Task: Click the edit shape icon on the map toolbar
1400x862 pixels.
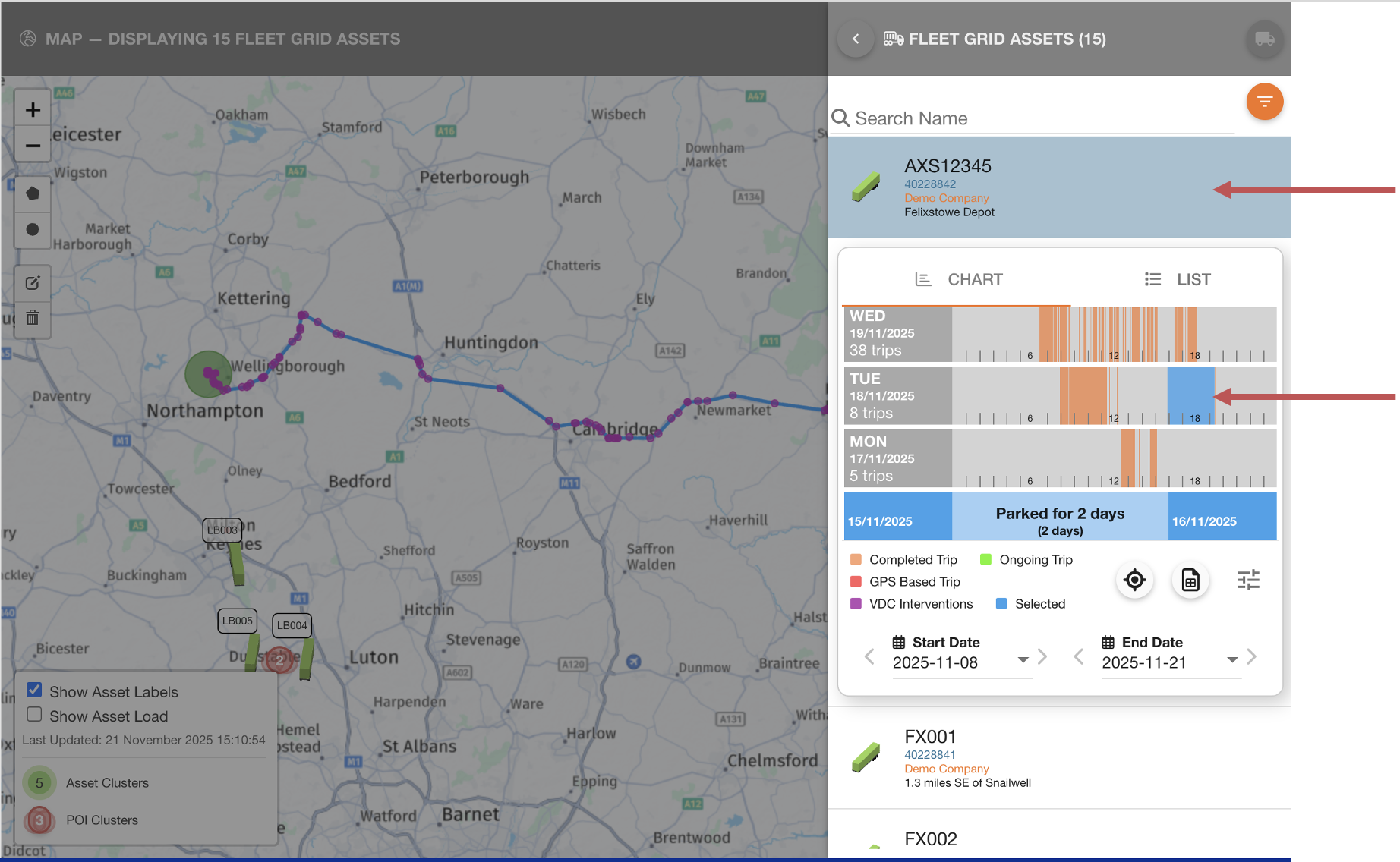Action: (33, 282)
